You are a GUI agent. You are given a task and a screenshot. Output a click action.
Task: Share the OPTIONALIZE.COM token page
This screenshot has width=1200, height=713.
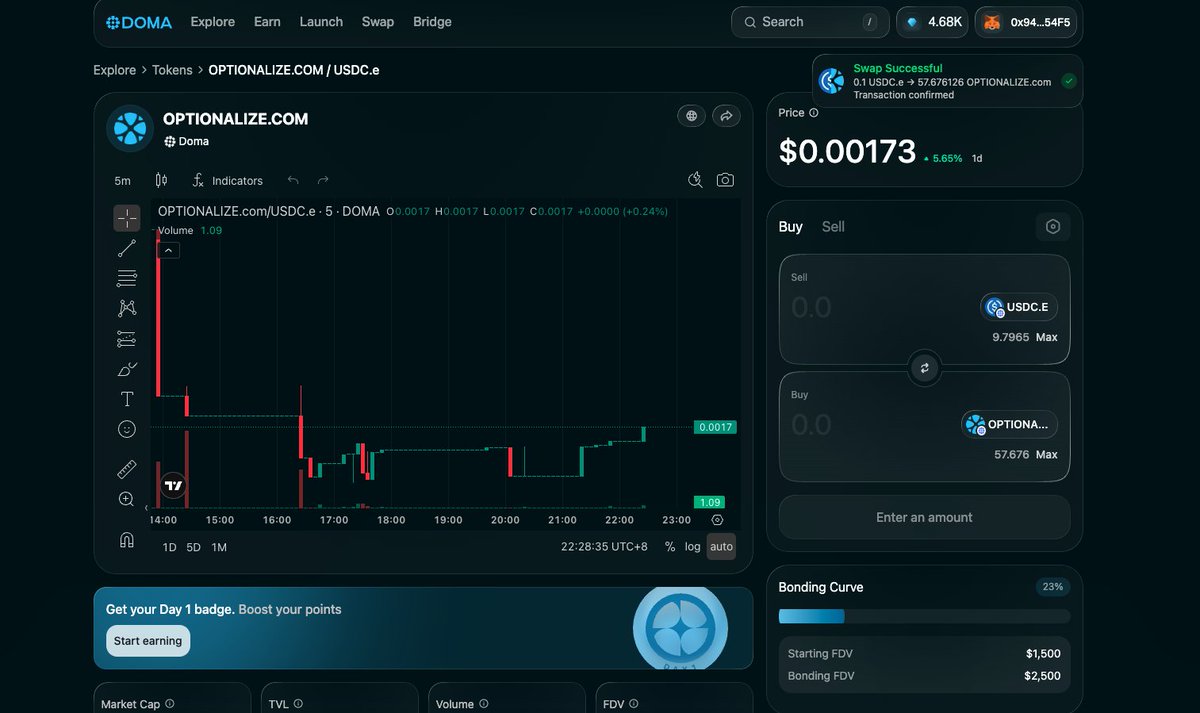point(726,116)
